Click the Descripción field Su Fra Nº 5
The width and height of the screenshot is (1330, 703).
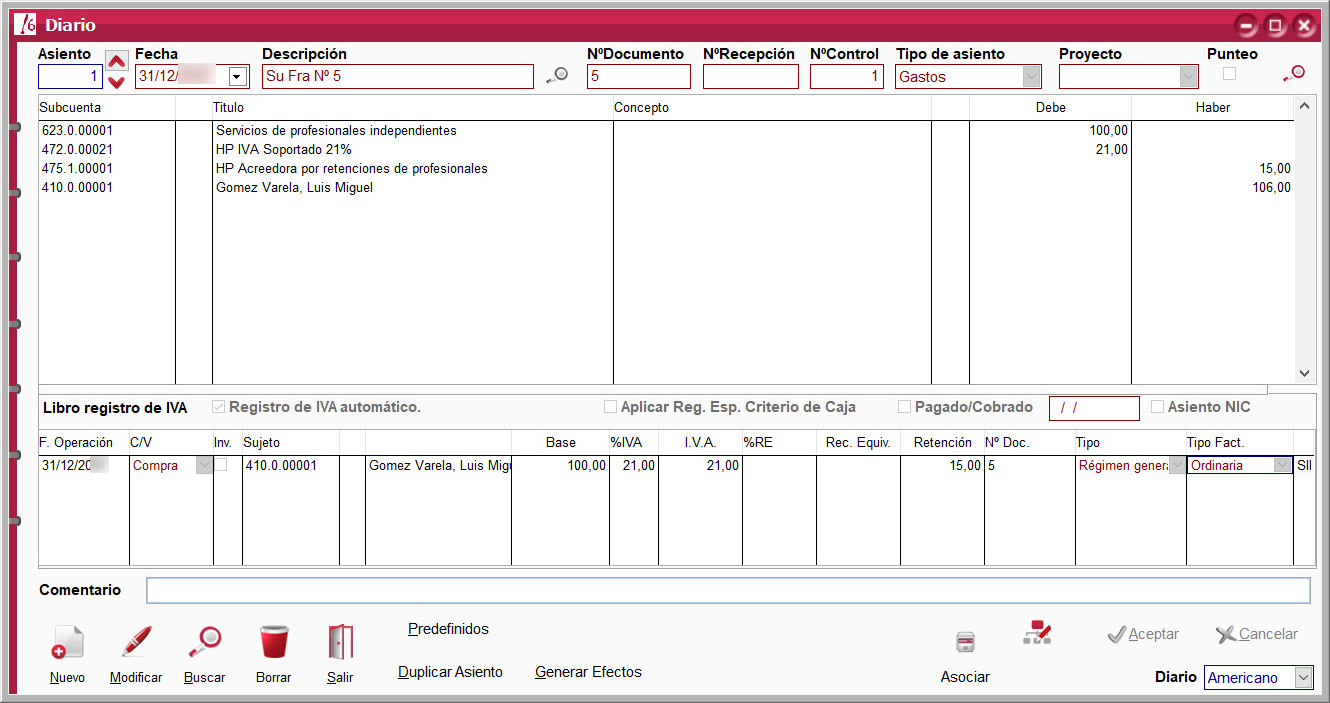pos(398,77)
